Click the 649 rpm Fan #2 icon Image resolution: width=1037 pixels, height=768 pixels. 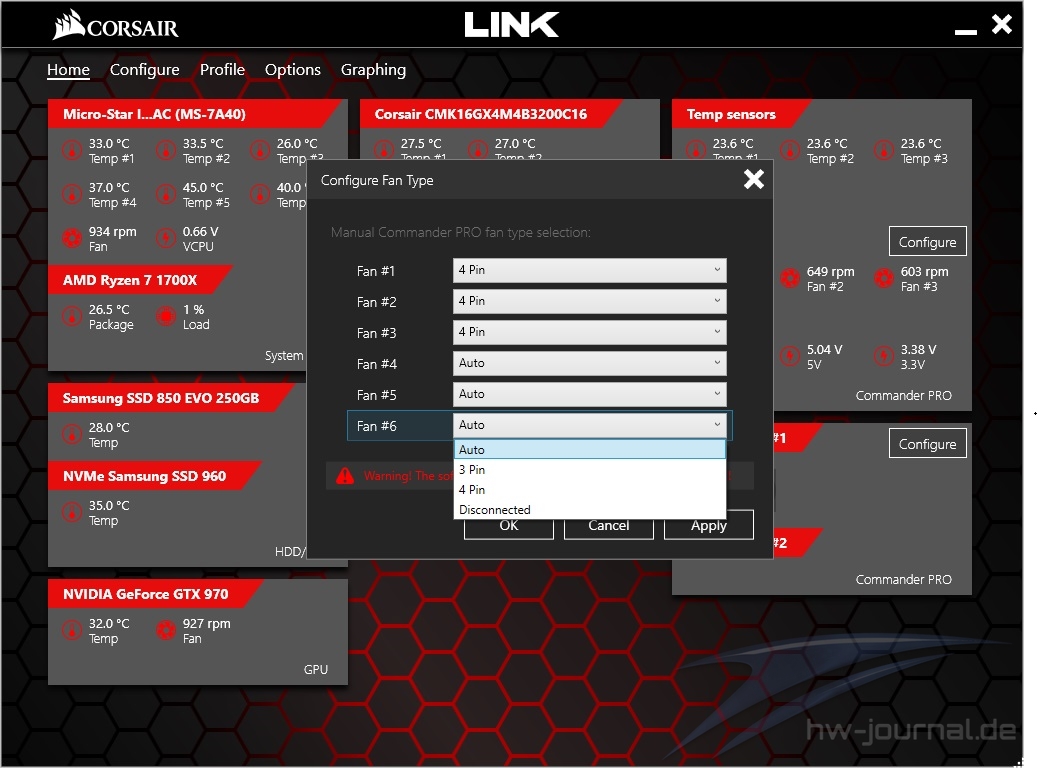(x=790, y=278)
